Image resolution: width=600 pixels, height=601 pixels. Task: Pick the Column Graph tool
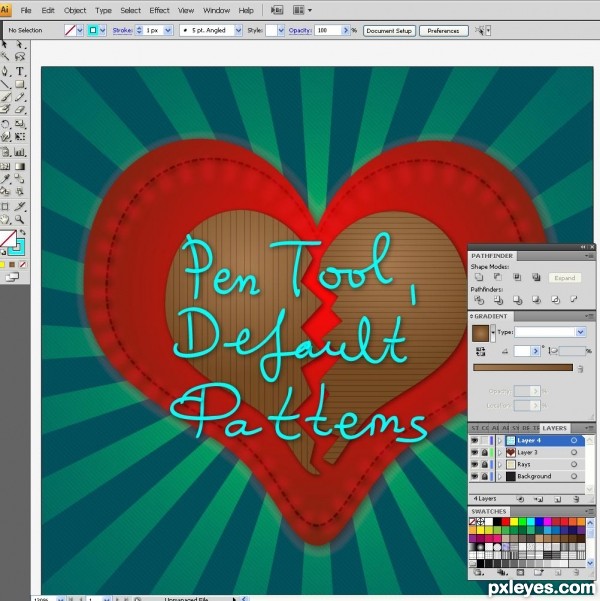(20, 152)
